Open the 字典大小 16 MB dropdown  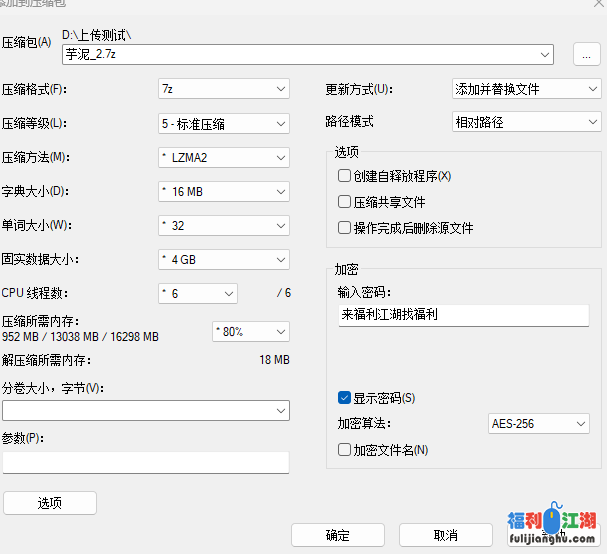pos(280,192)
